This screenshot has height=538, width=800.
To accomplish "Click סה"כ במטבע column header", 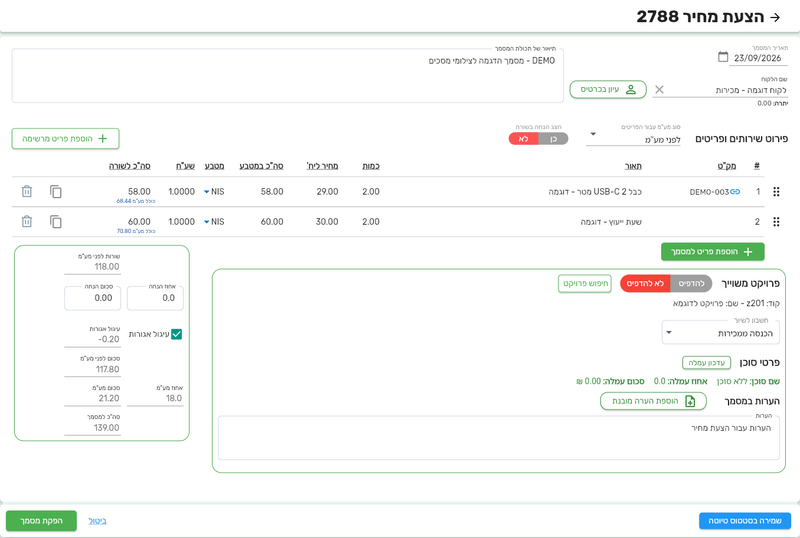I will [261, 166].
